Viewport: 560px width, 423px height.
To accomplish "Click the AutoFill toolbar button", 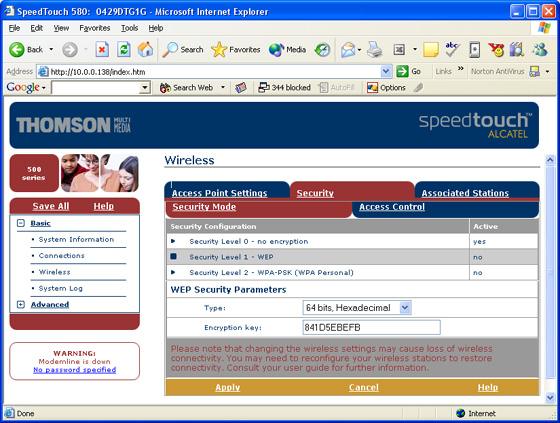I will point(336,88).
